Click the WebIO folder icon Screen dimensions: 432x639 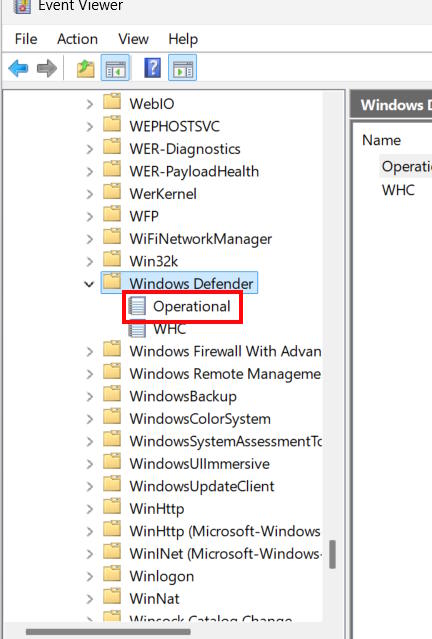[112, 102]
